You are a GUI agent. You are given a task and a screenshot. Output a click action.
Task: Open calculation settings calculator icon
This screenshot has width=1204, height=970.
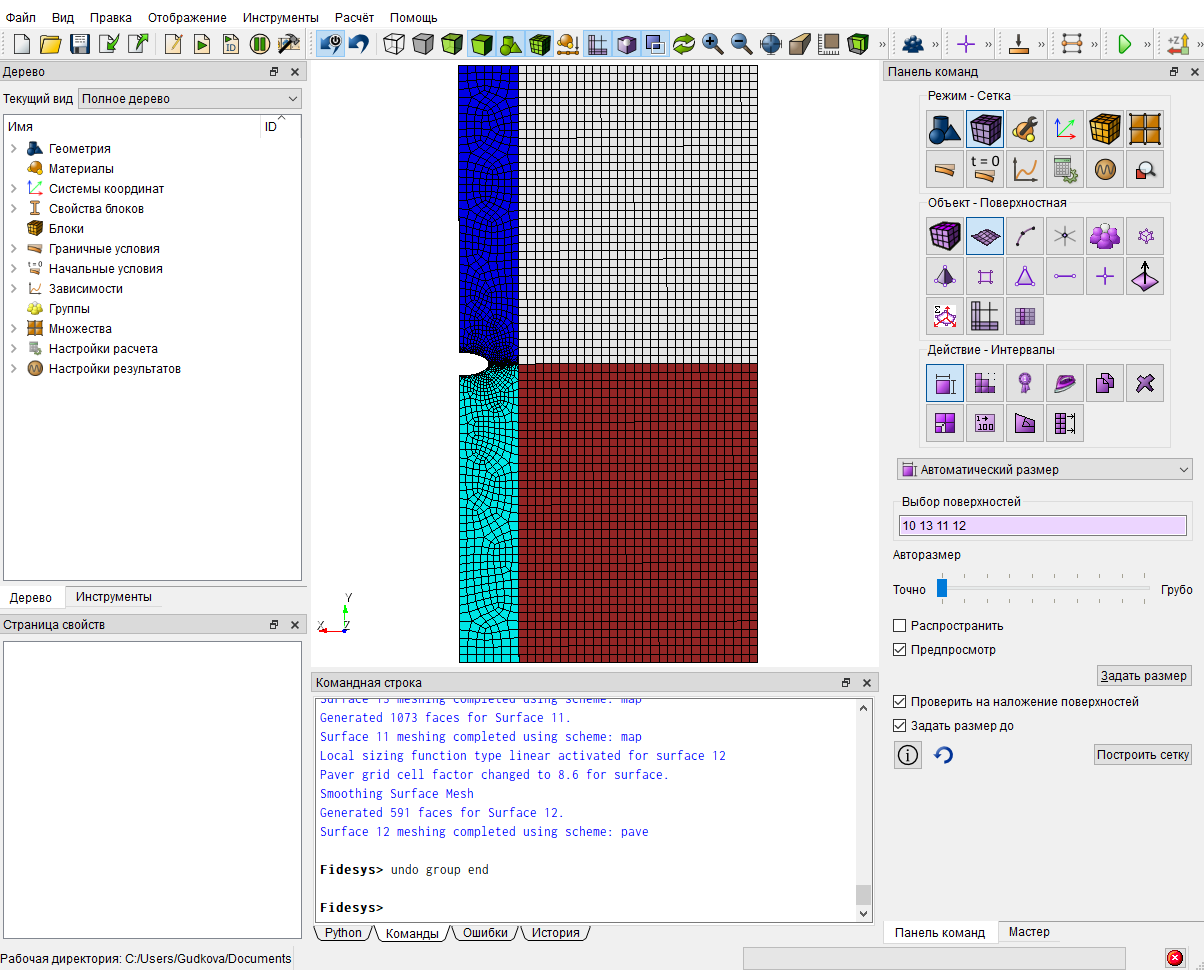pos(1065,169)
